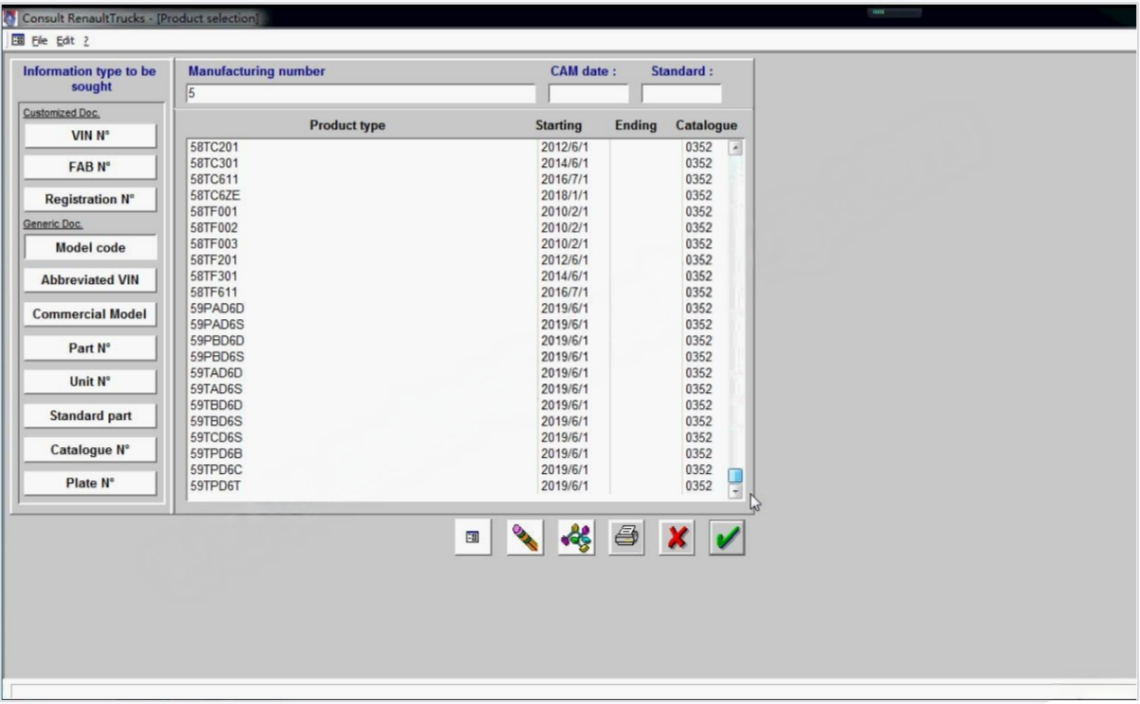Select product type row 58TC301
The width and height of the screenshot is (1140, 704).
point(458,163)
